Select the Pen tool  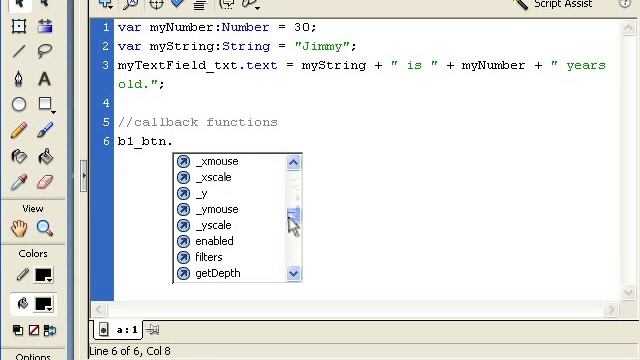coord(19,78)
